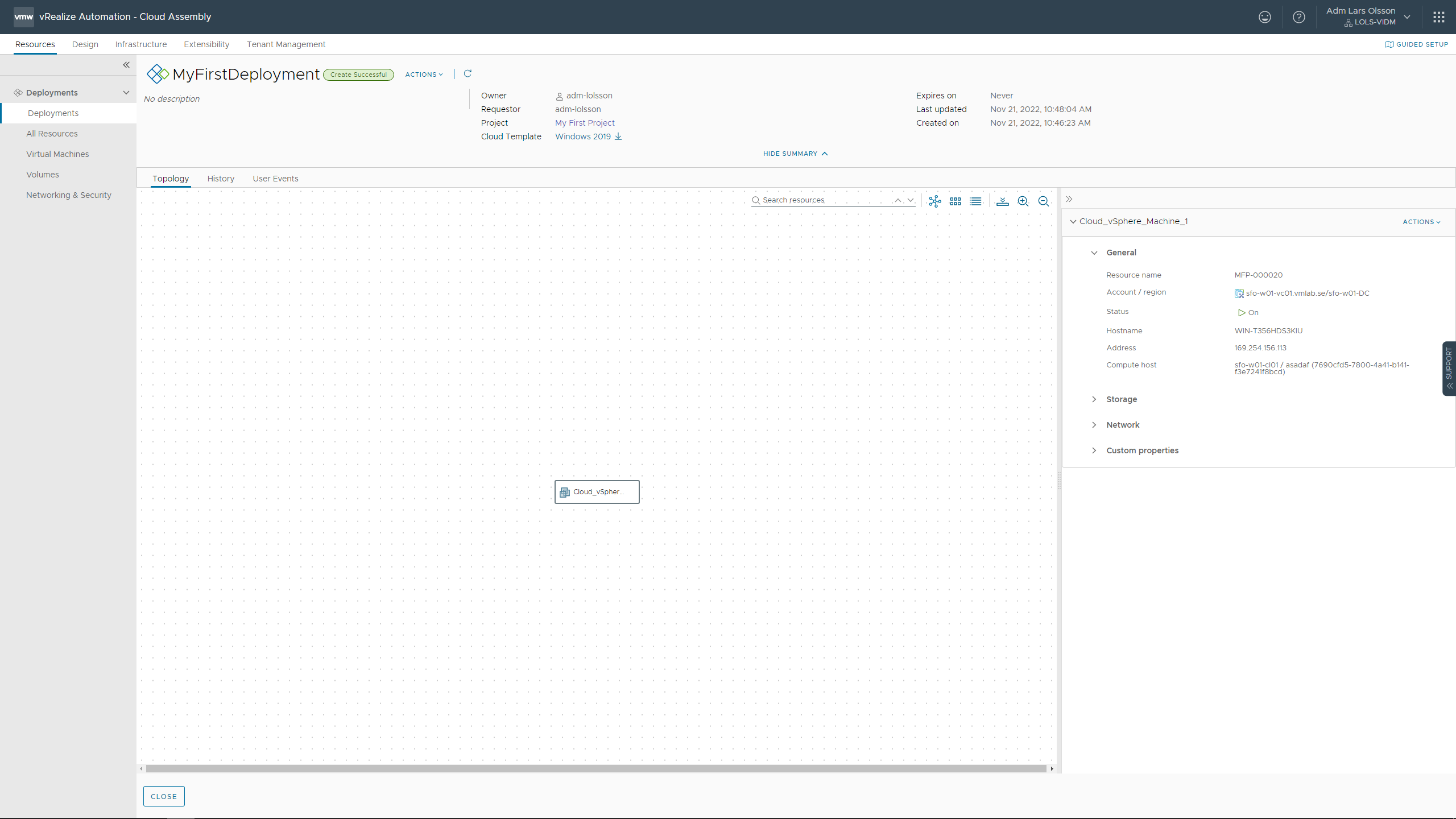Select the Cloud_vSphere machine node on canvas
Screen dimensions: 1456x819
point(597,492)
